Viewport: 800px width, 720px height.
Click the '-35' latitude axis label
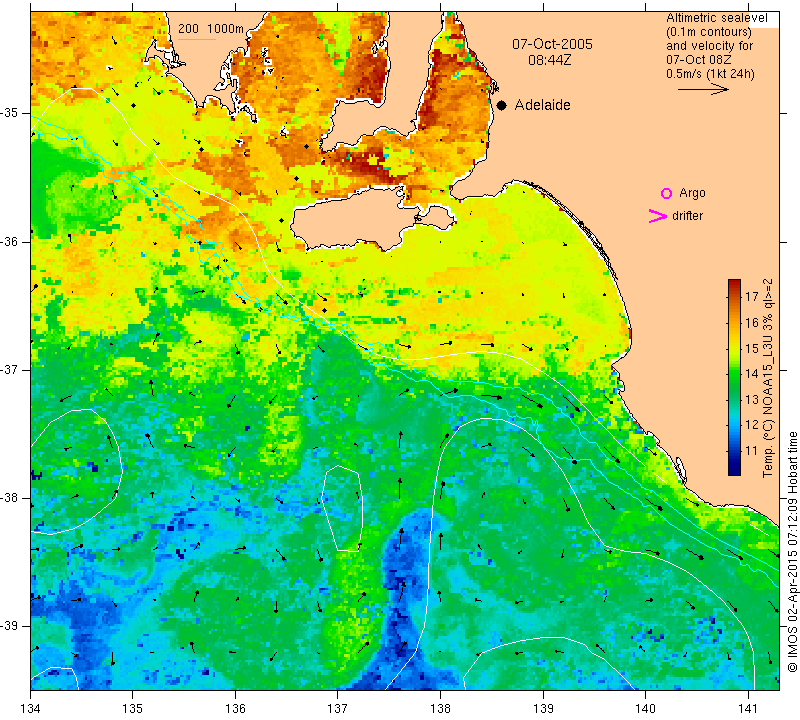9,113
